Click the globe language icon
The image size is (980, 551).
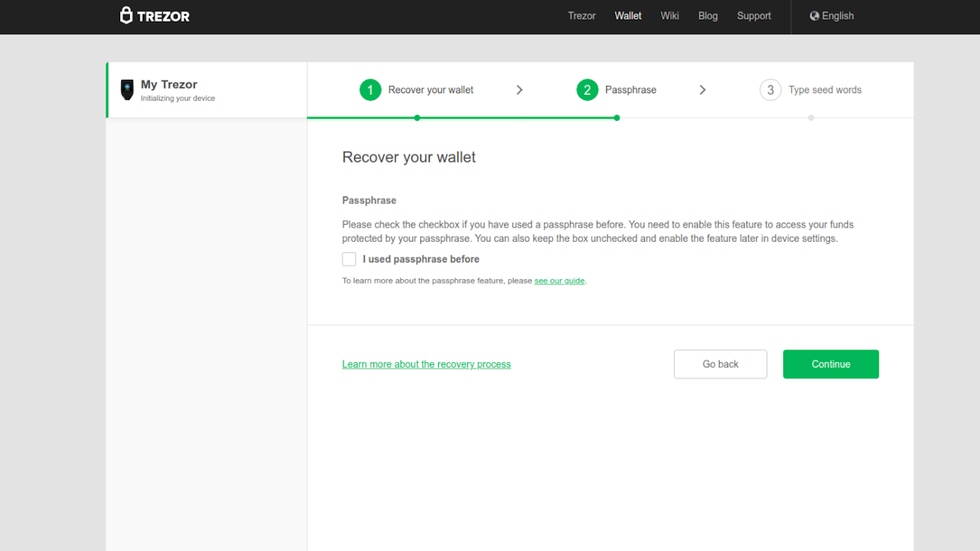point(814,16)
